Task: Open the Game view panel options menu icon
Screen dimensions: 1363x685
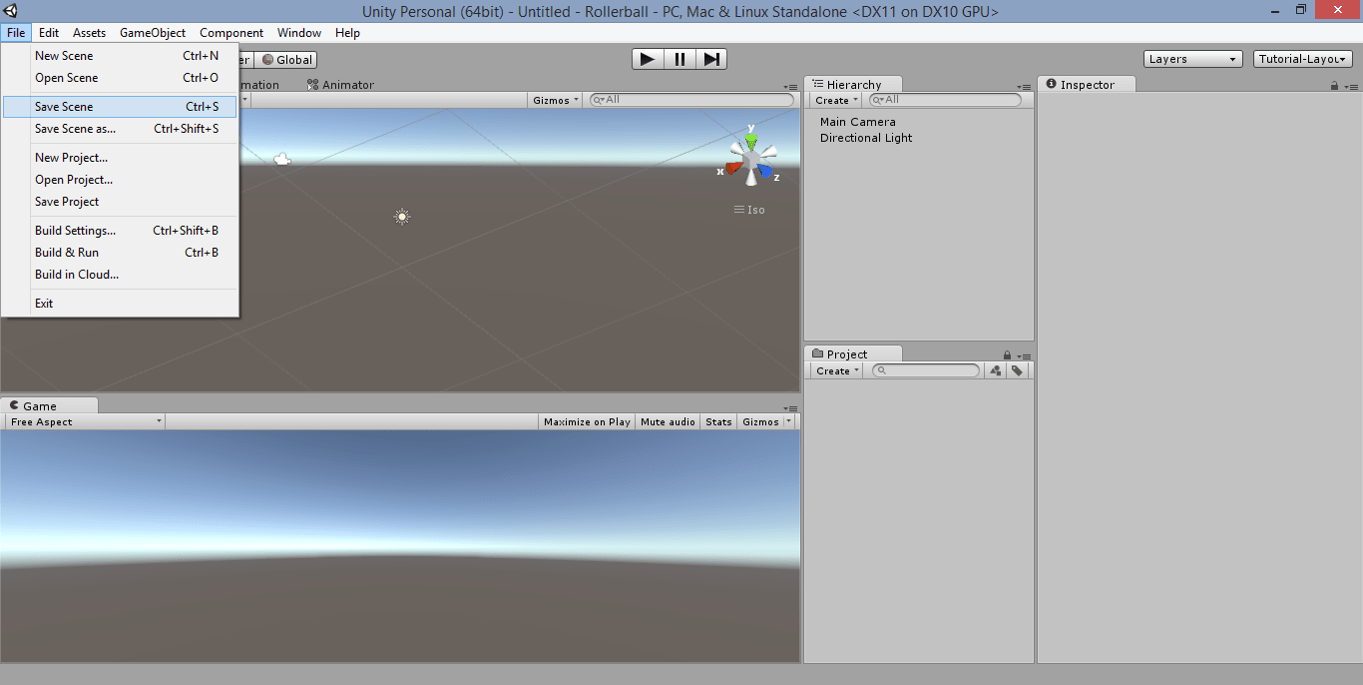Action: point(790,408)
